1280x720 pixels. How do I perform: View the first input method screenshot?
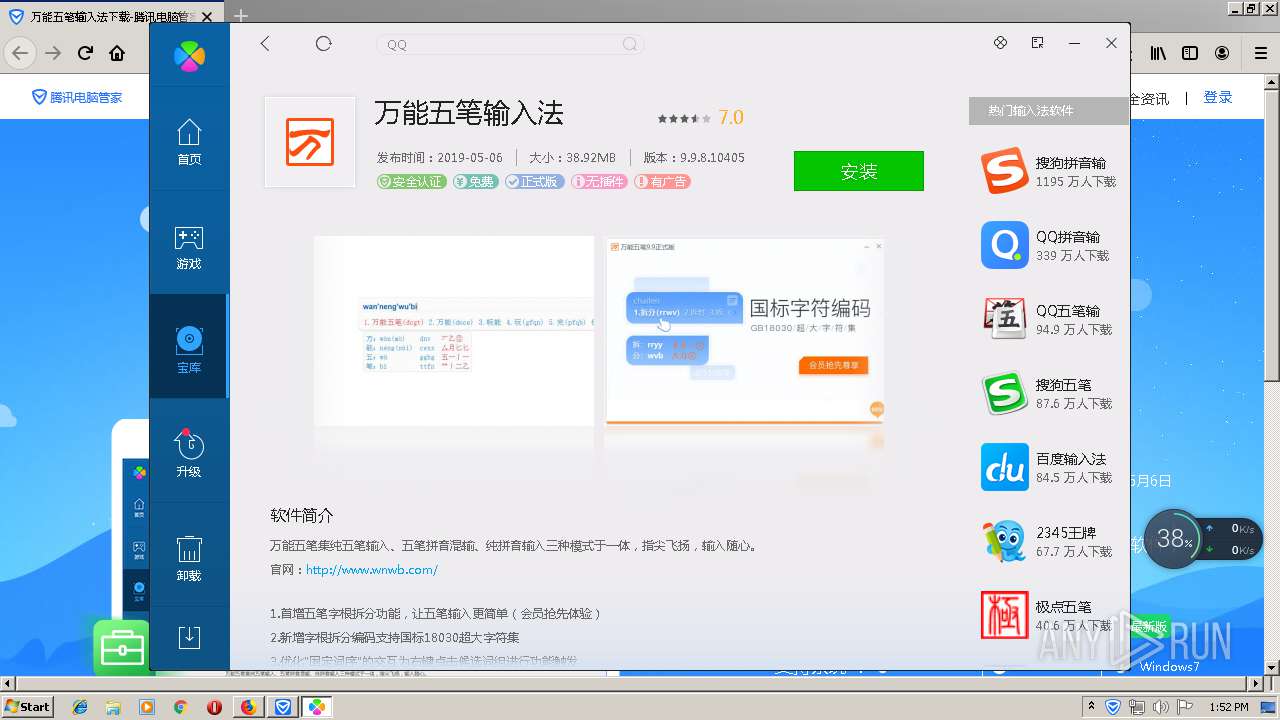pyautogui.click(x=454, y=330)
